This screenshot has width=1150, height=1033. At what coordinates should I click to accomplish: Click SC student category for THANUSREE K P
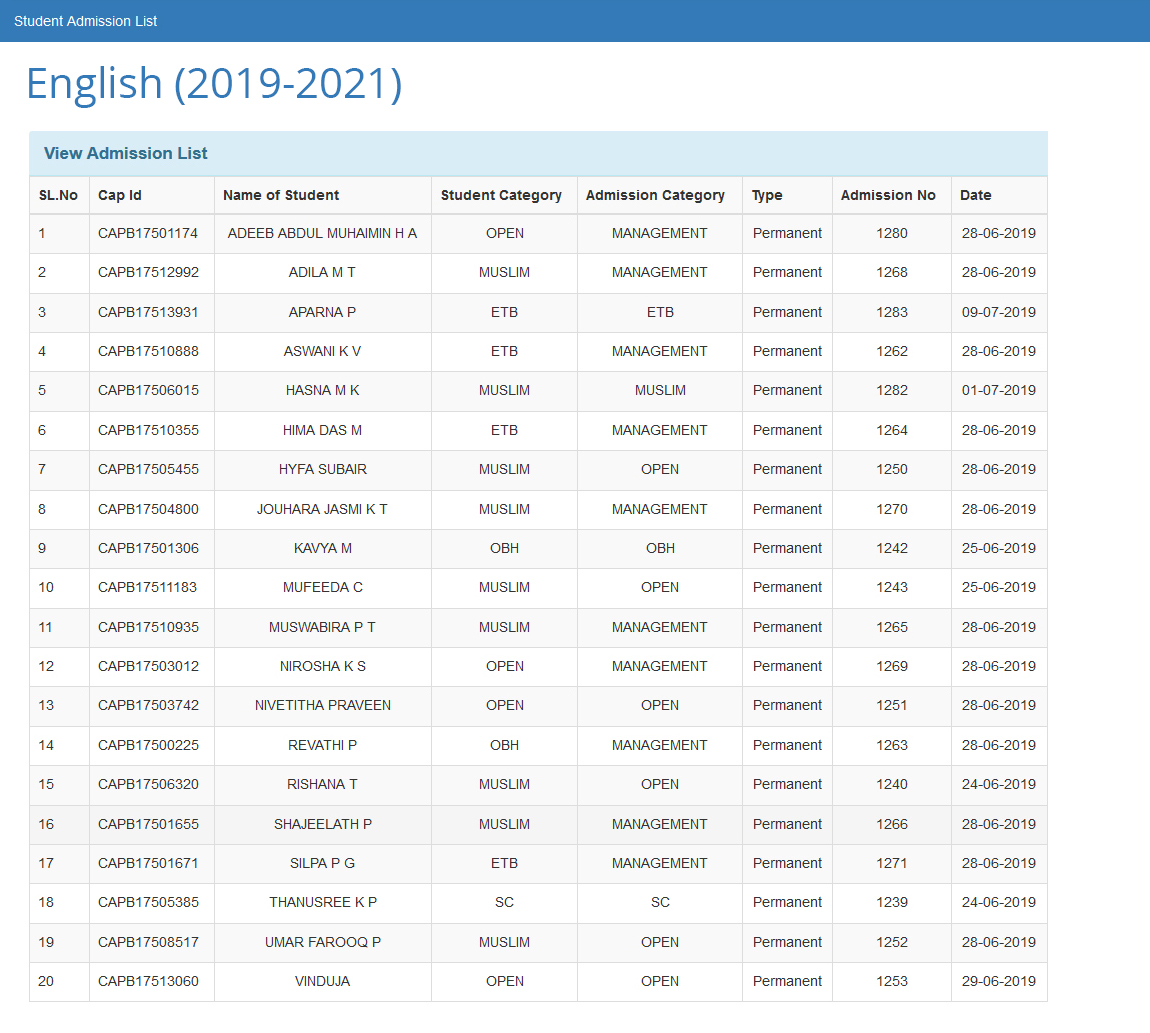tap(504, 902)
